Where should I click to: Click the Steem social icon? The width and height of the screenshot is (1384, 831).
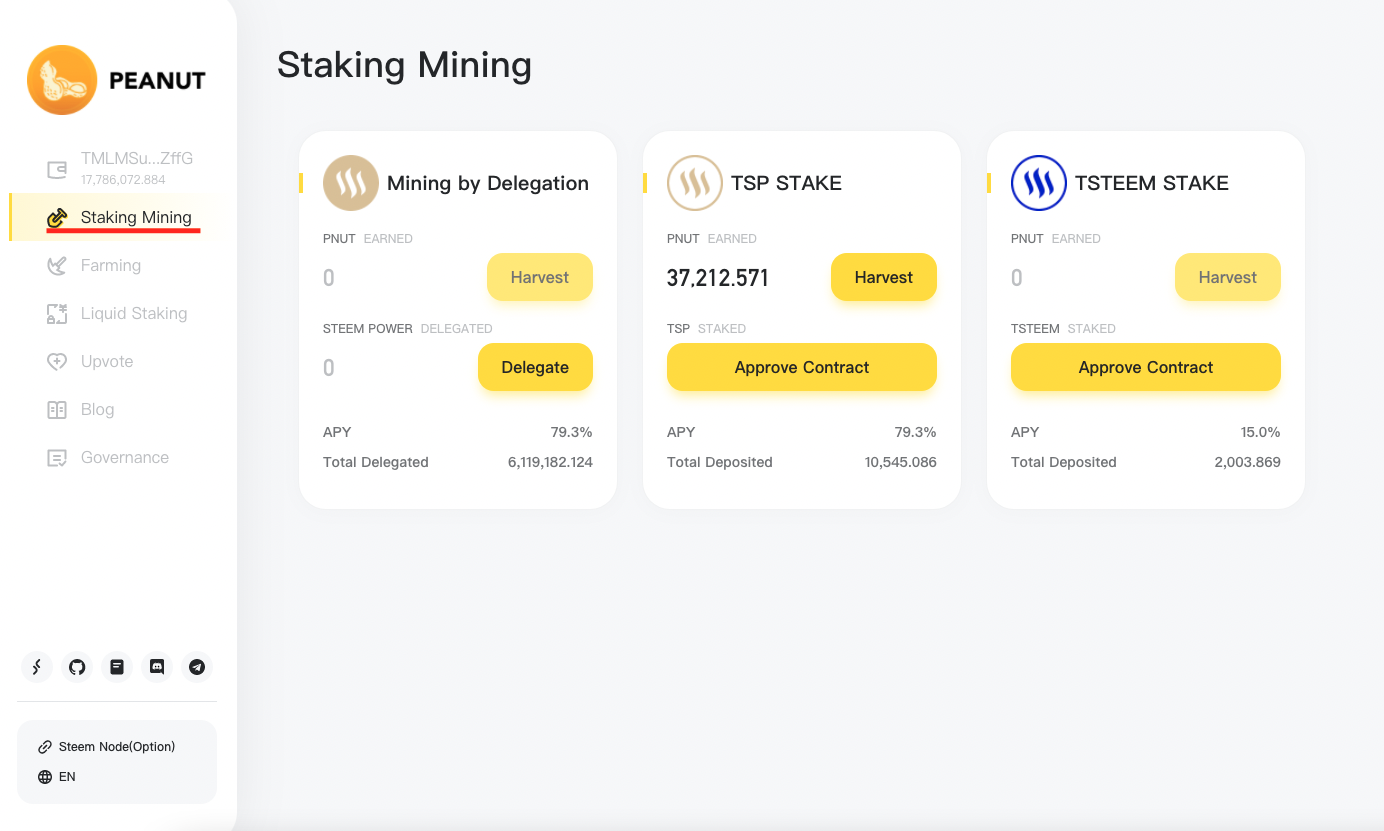[x=37, y=667]
